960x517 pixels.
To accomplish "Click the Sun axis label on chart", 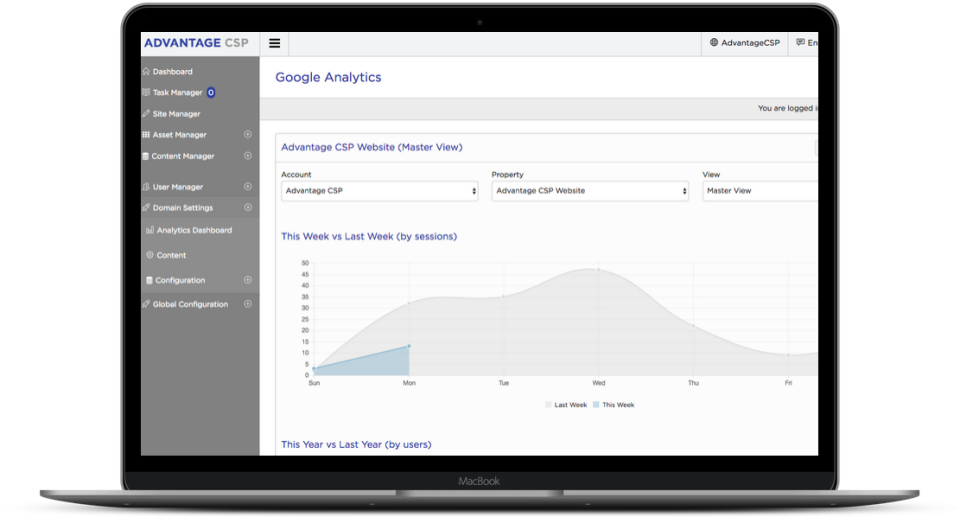I will (x=314, y=383).
